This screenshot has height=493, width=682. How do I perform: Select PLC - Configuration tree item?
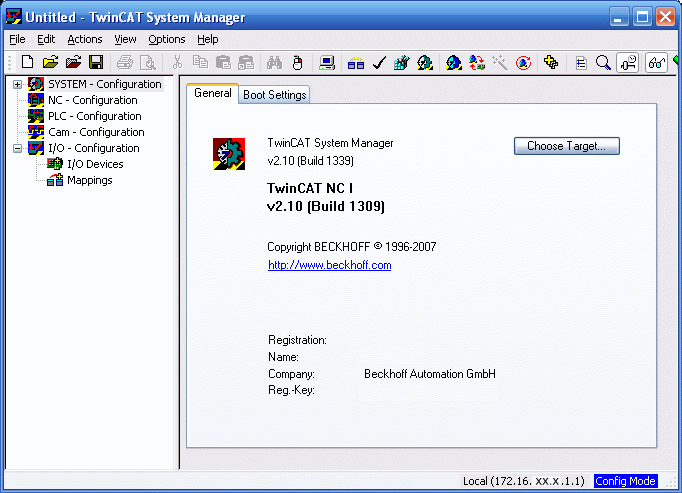(95, 116)
